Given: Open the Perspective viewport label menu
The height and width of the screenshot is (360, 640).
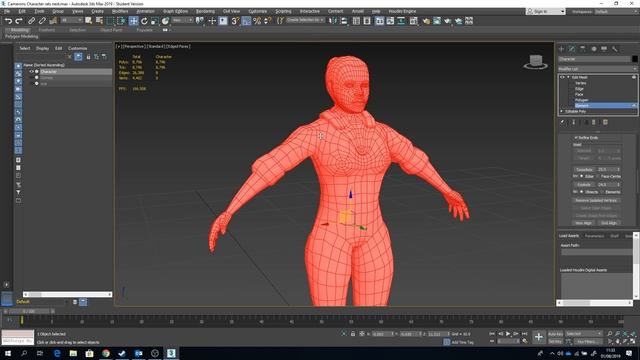Looking at the screenshot, I should coord(133,47).
